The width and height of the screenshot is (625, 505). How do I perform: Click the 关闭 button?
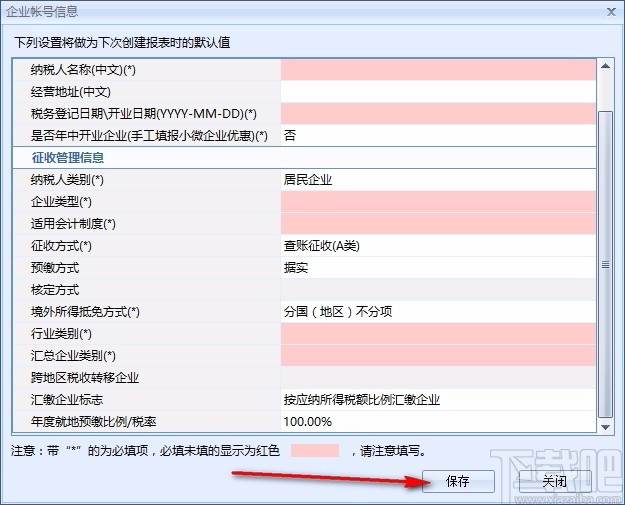click(554, 481)
